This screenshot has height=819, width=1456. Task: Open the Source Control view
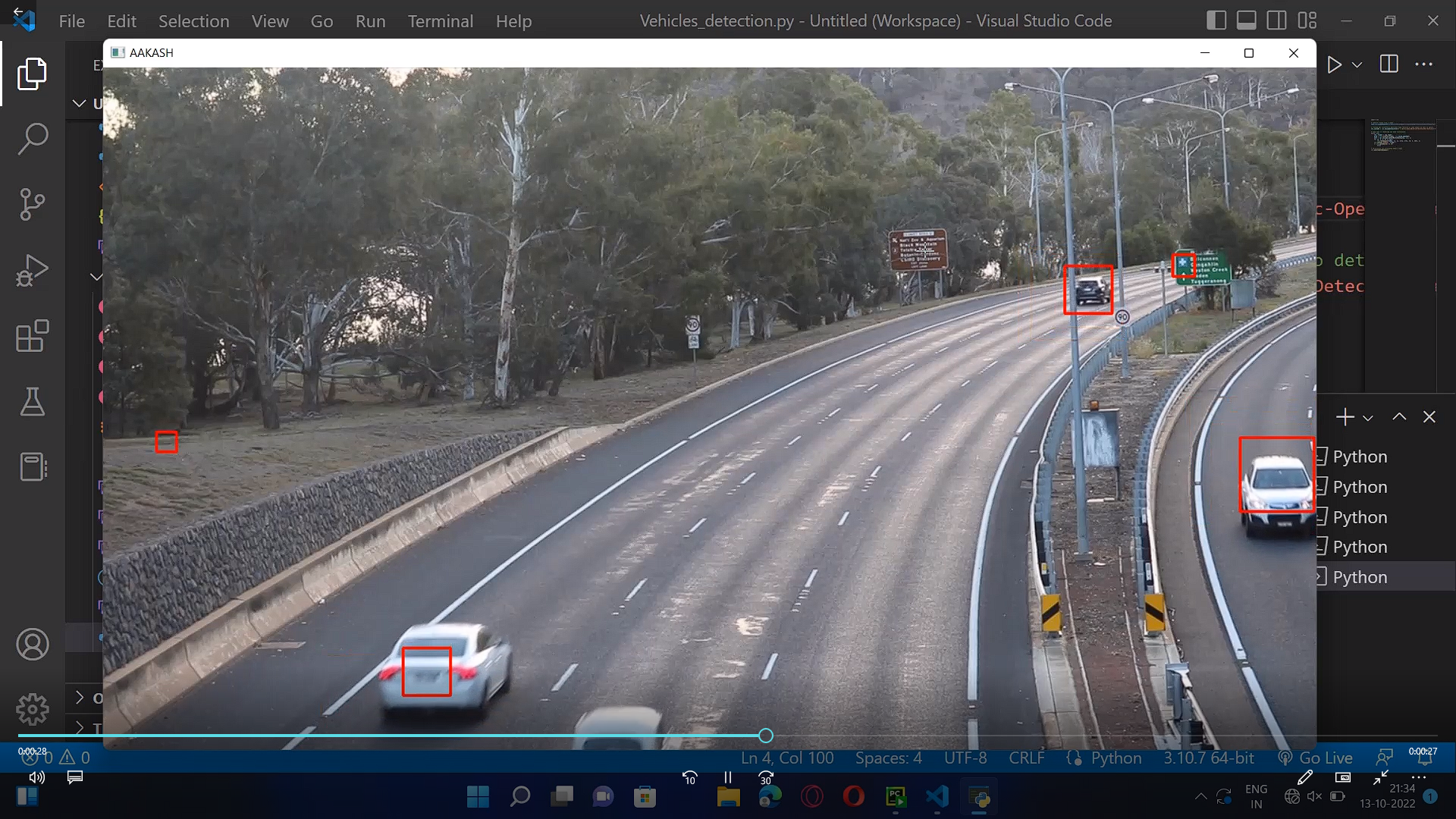pos(32,204)
